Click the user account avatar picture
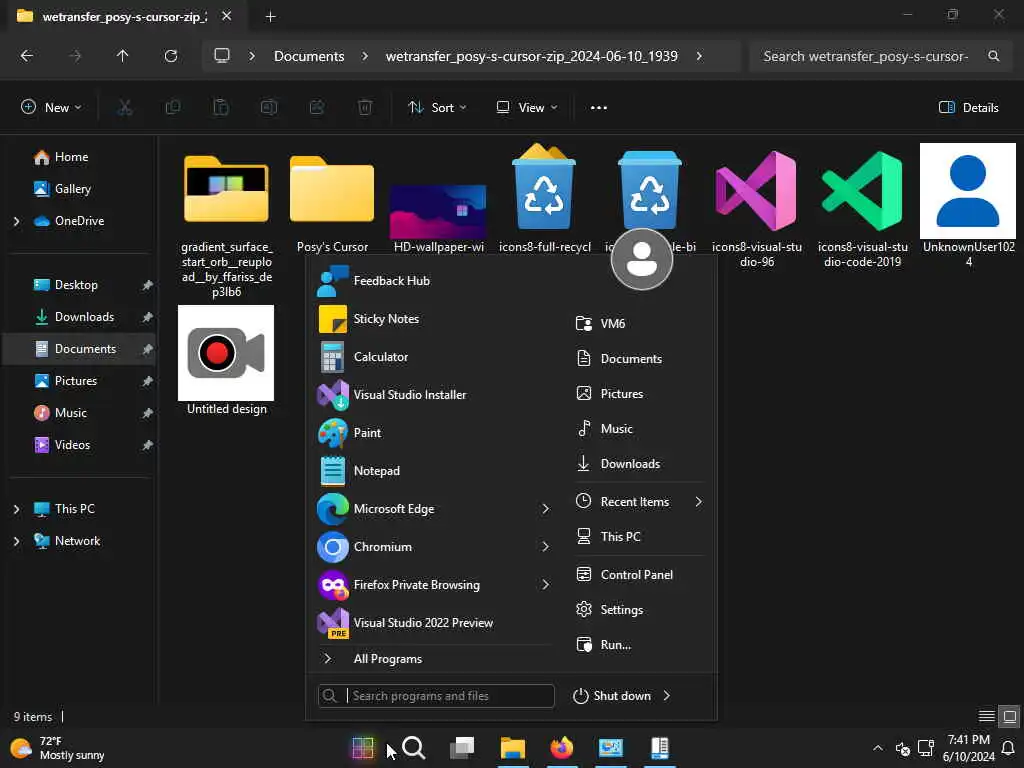1024x768 pixels. point(641,259)
